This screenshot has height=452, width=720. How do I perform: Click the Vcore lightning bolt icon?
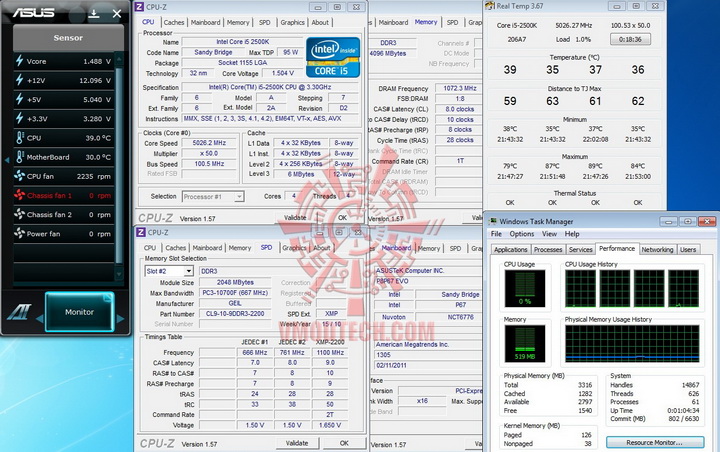[x=19, y=61]
